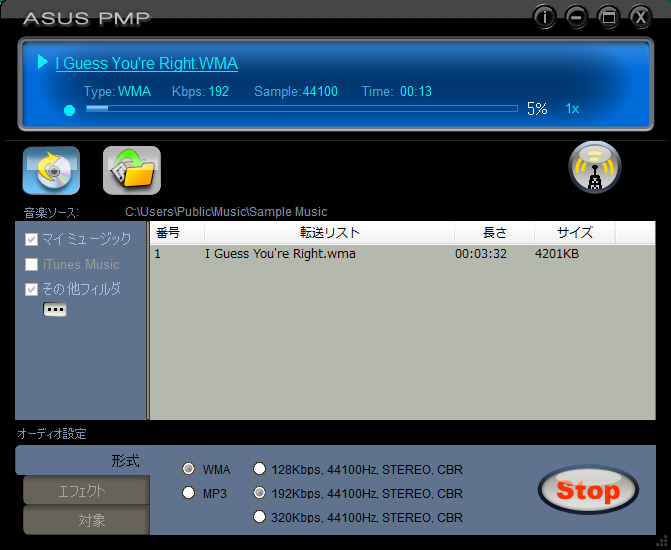Image resolution: width=671 pixels, height=550 pixels.
Task: Switch to the 対象 tab
Action: coord(86,520)
